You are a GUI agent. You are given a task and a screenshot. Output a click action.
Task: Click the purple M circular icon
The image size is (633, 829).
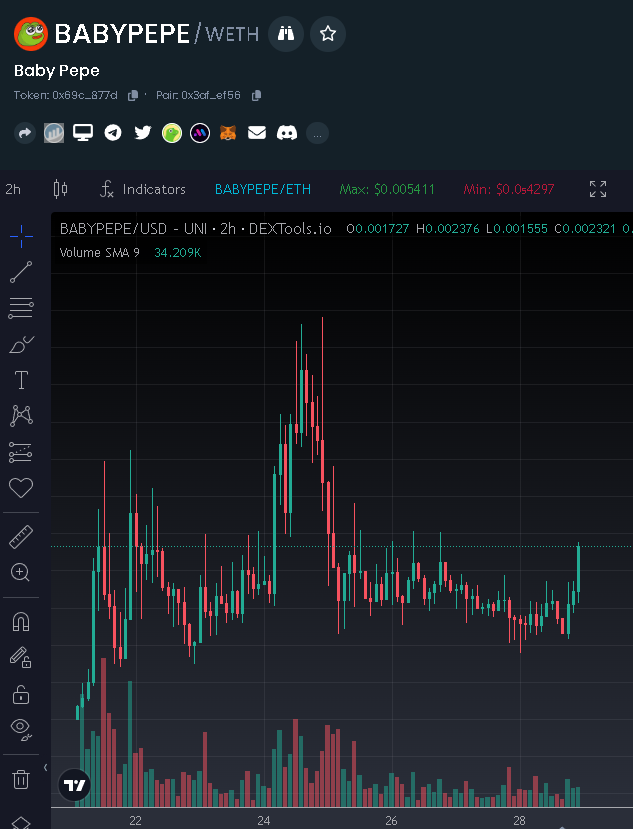point(200,133)
